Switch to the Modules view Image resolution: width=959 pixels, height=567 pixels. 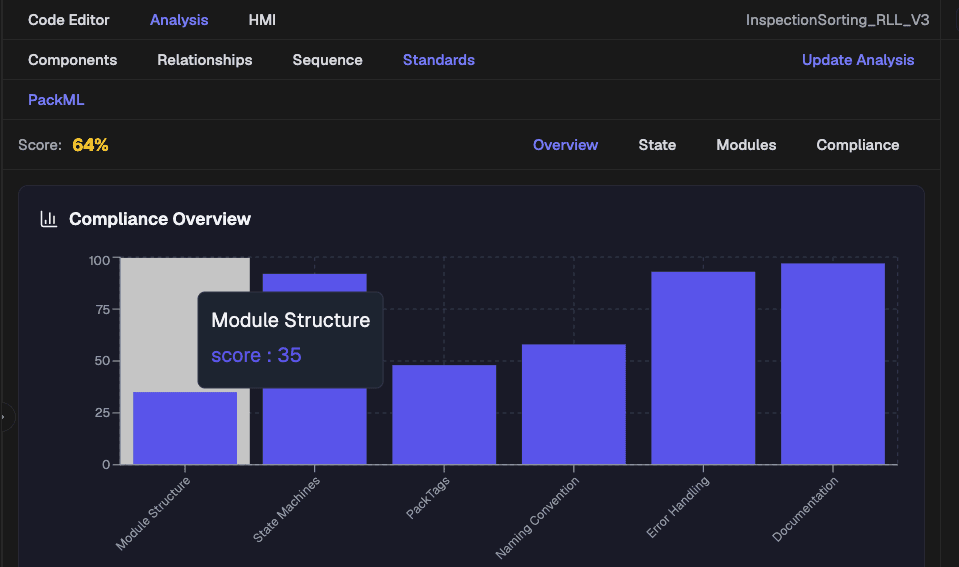(746, 145)
